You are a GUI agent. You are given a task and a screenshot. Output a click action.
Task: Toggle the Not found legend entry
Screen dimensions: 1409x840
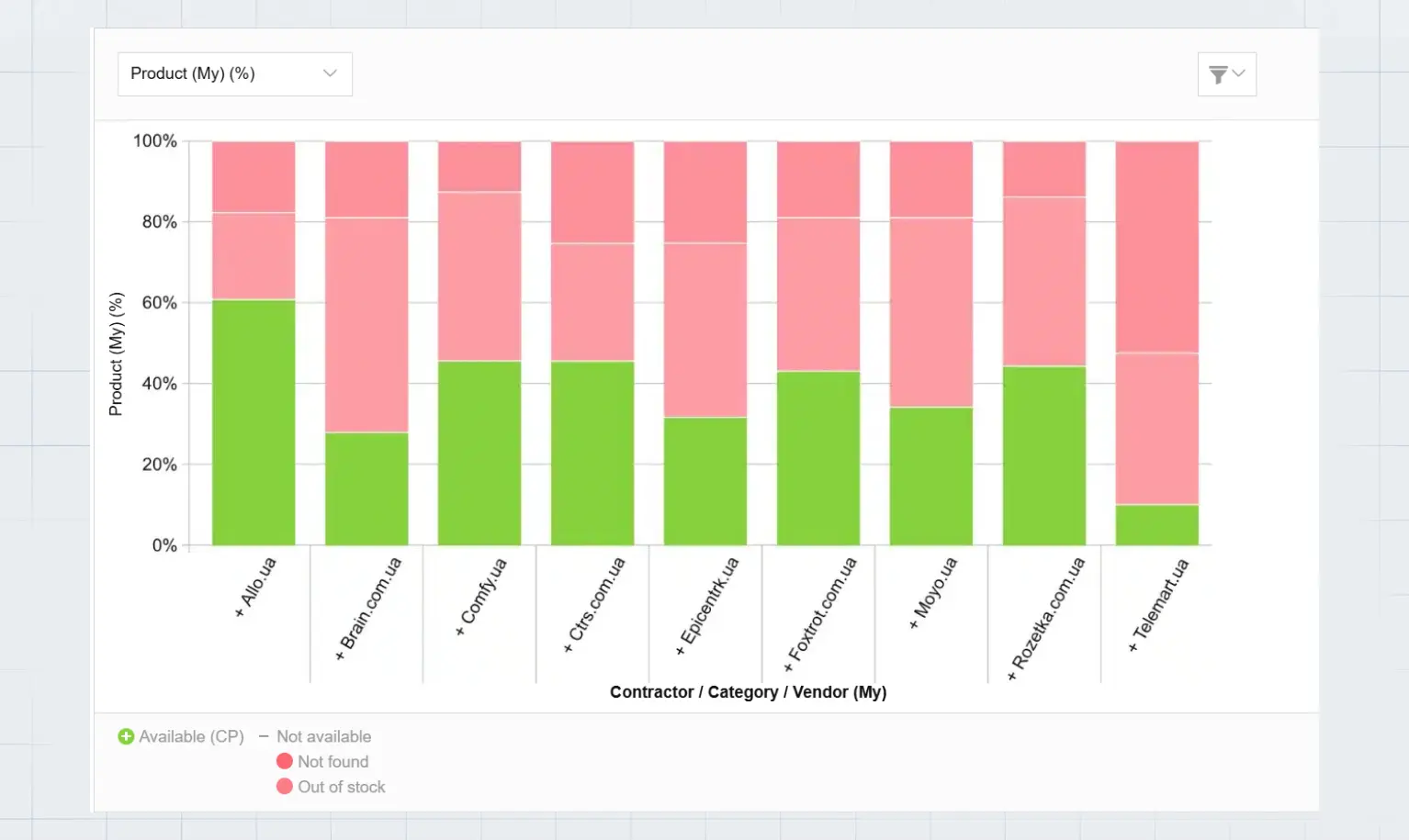pyautogui.click(x=333, y=761)
